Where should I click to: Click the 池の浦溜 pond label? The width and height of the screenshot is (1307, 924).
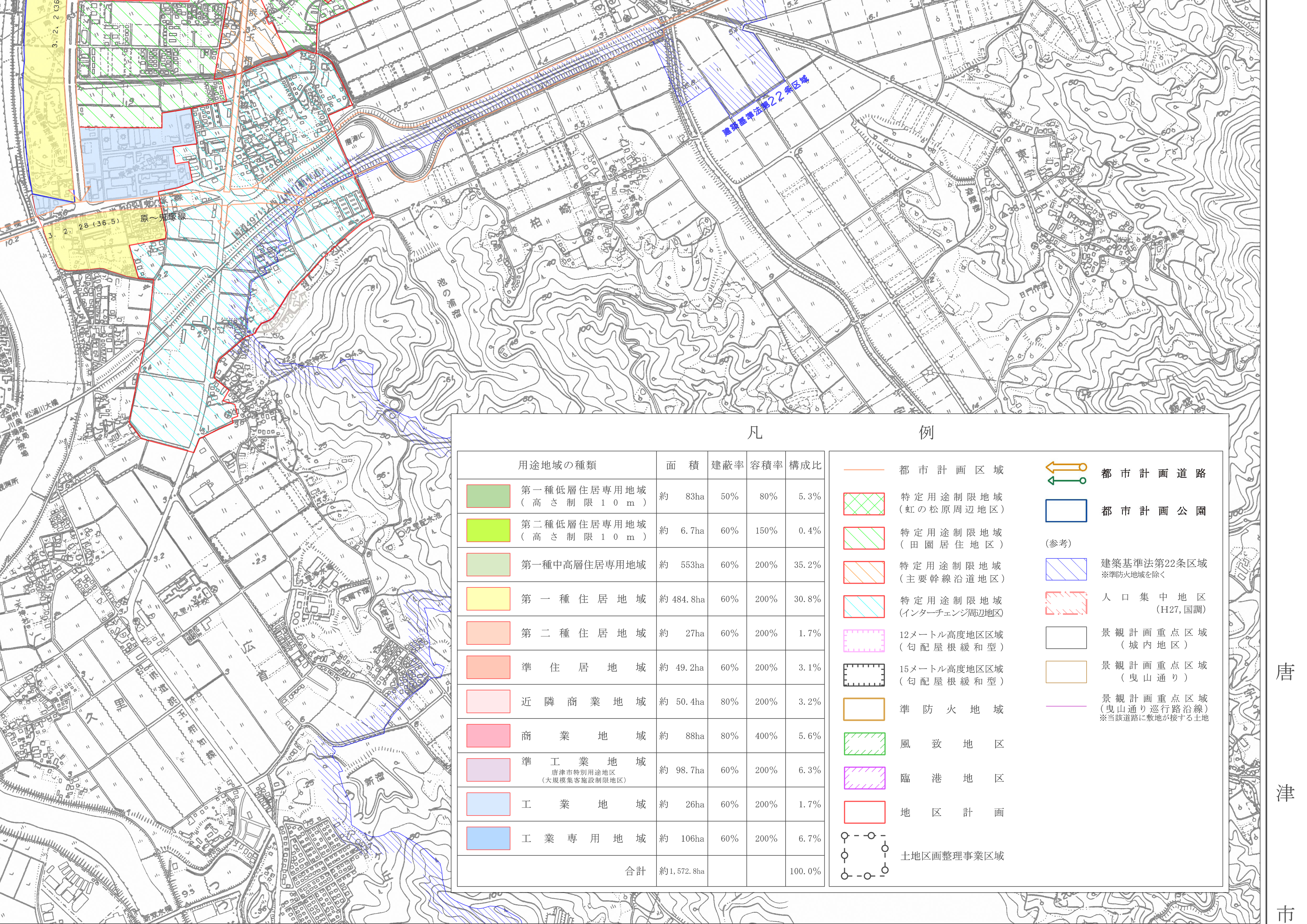[x=449, y=298]
